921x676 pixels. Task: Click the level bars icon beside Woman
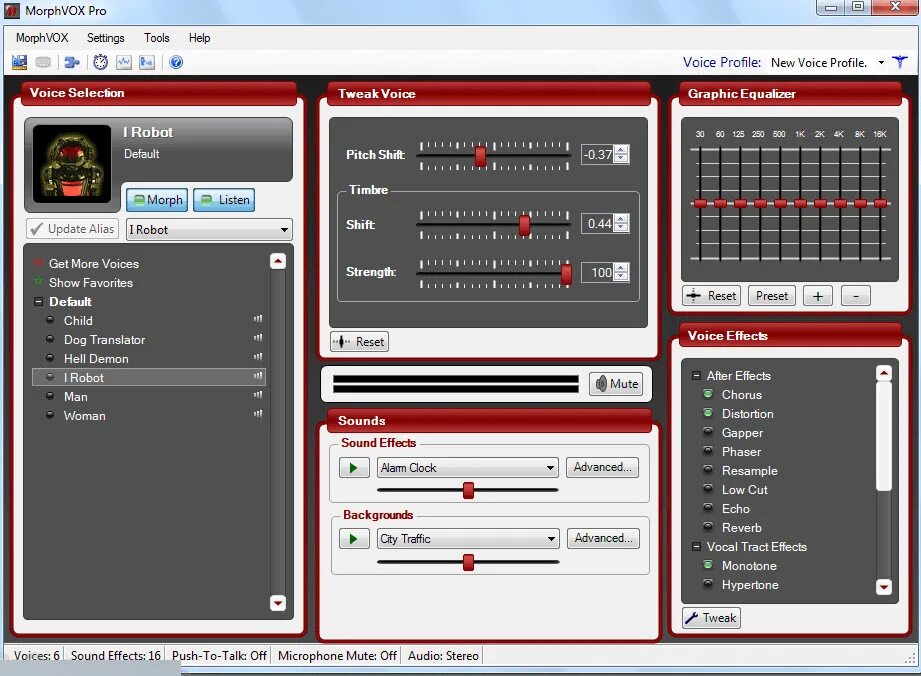tap(257, 413)
